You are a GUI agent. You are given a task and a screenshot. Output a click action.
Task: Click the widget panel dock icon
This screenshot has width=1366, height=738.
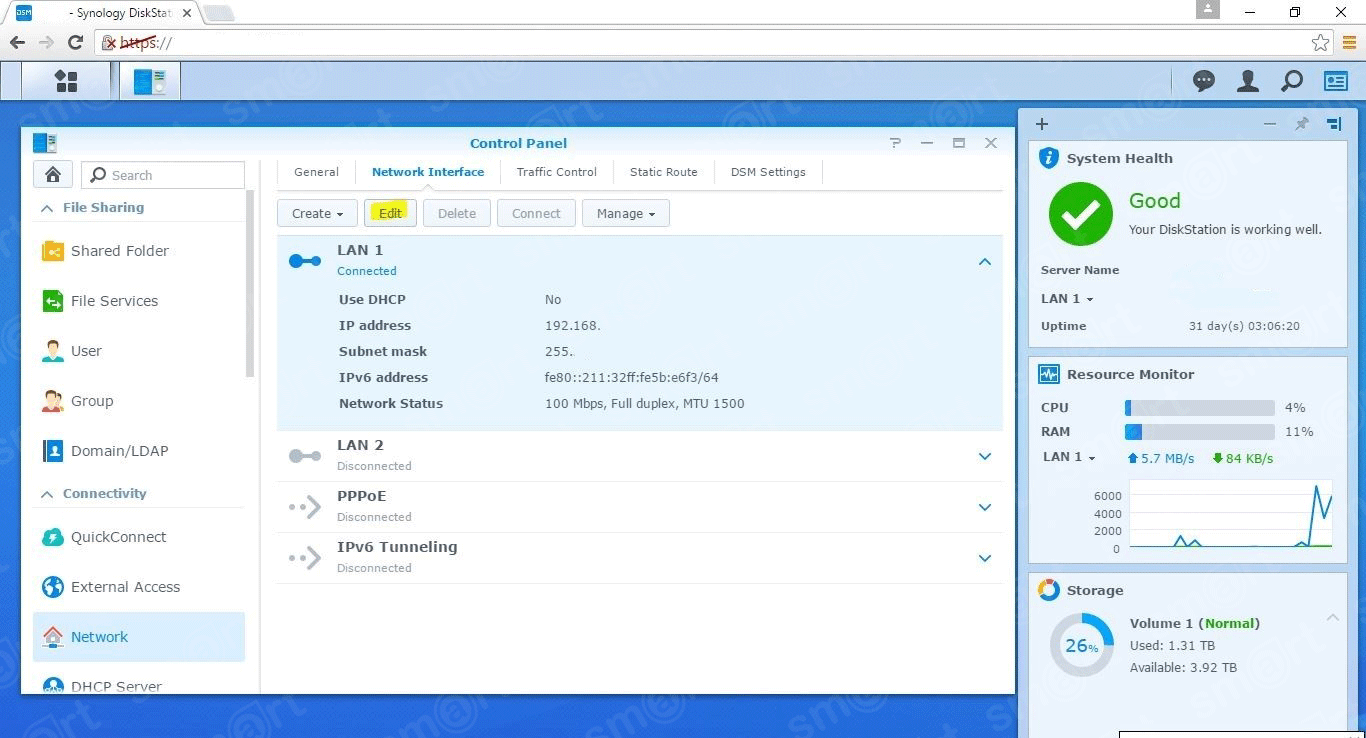pyautogui.click(x=1334, y=124)
